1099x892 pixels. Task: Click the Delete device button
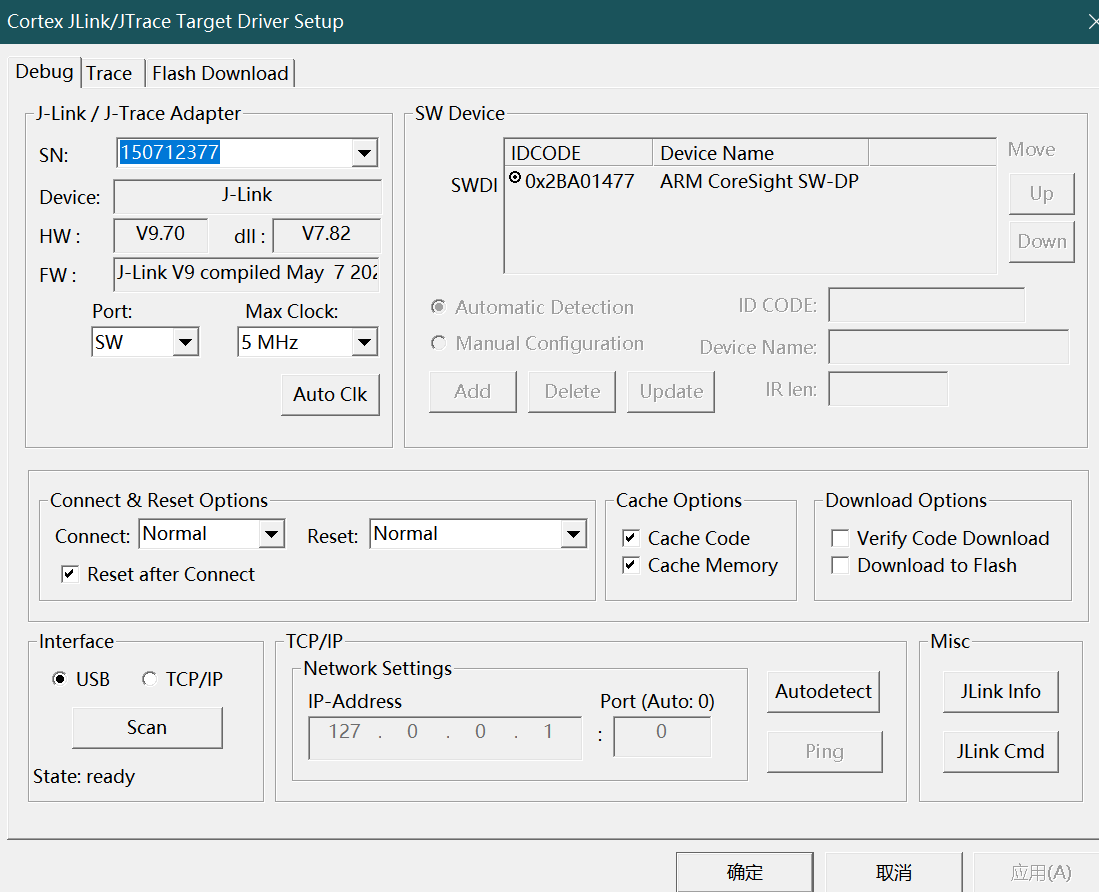[572, 392]
